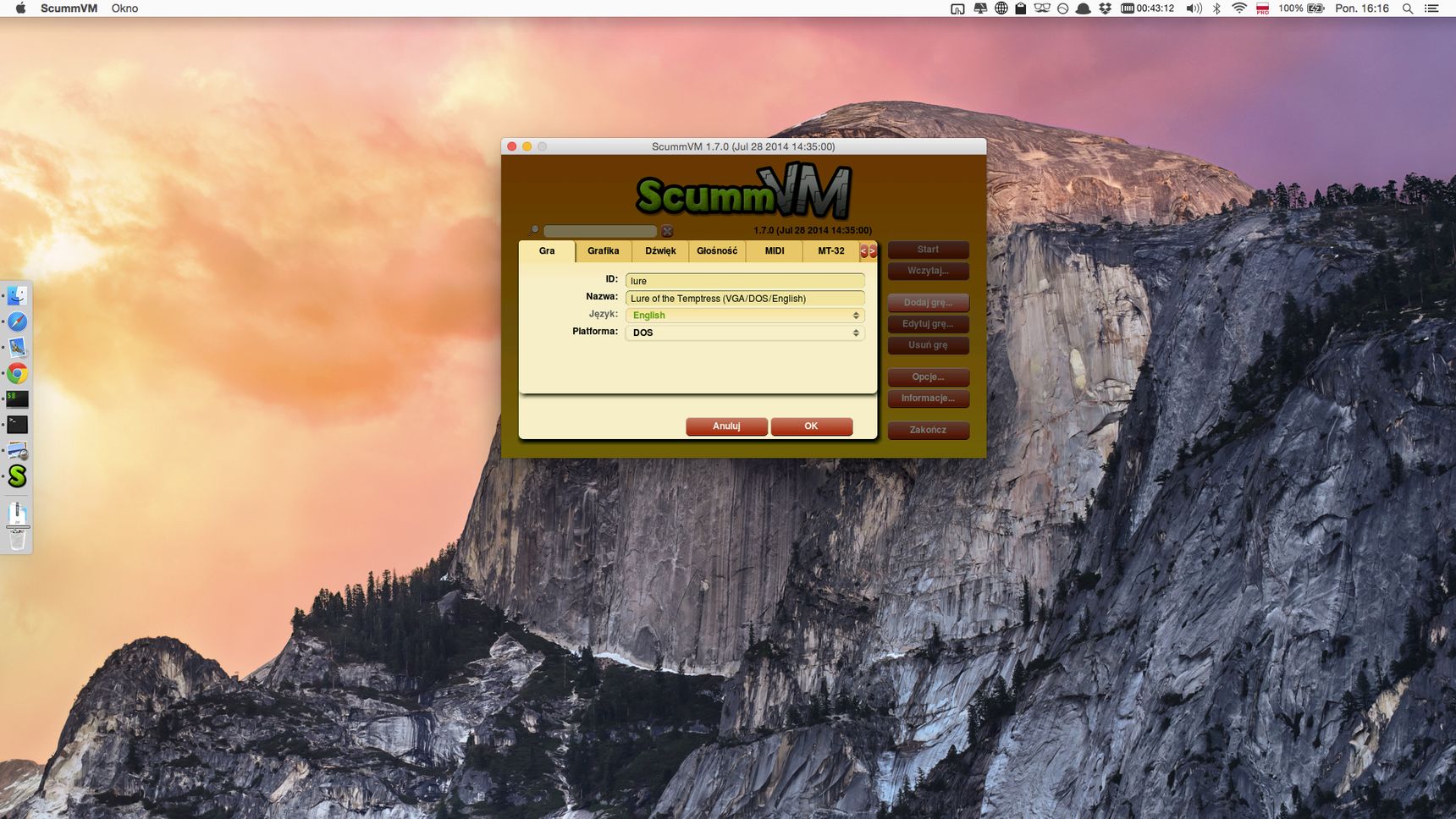Image resolution: width=1456 pixels, height=819 pixels.
Task: Click the Wczytaj... button
Action: pos(928,271)
